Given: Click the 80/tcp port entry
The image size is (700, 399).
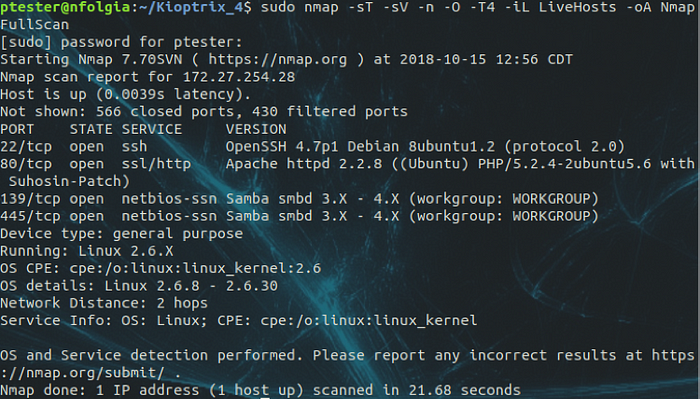Looking at the screenshot, I should [26, 164].
